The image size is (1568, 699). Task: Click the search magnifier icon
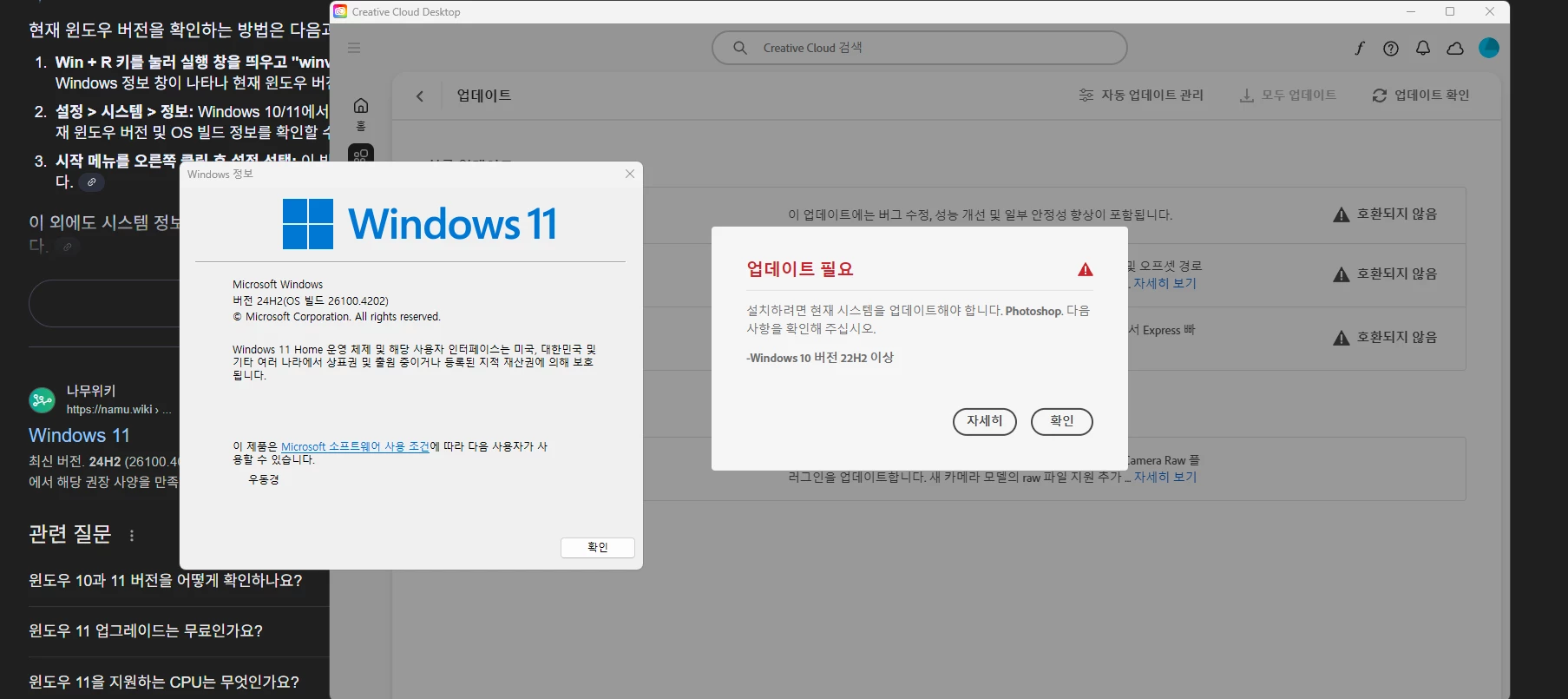[x=740, y=48]
